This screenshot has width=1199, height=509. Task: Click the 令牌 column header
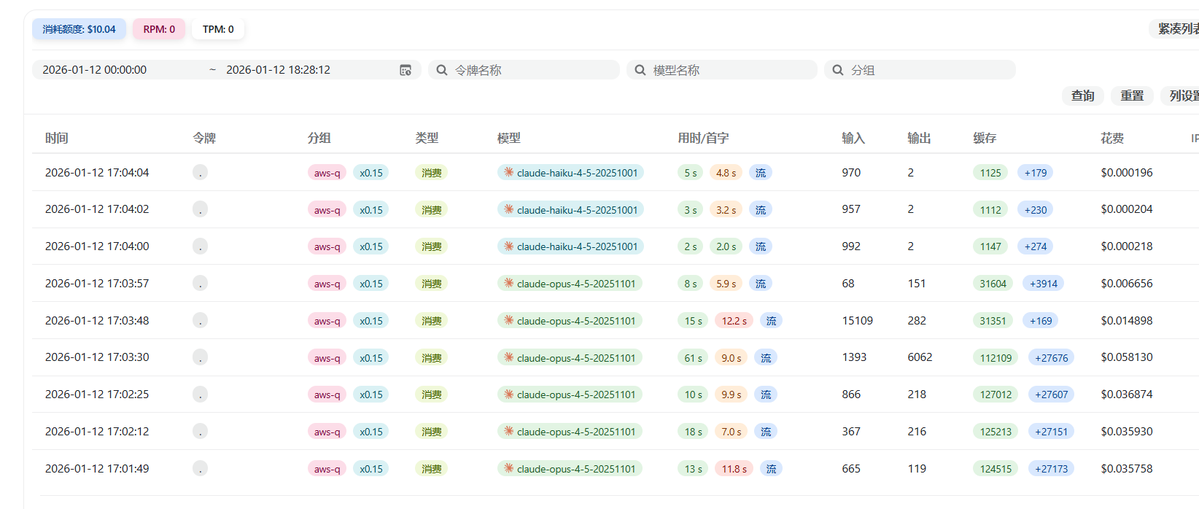205,139
